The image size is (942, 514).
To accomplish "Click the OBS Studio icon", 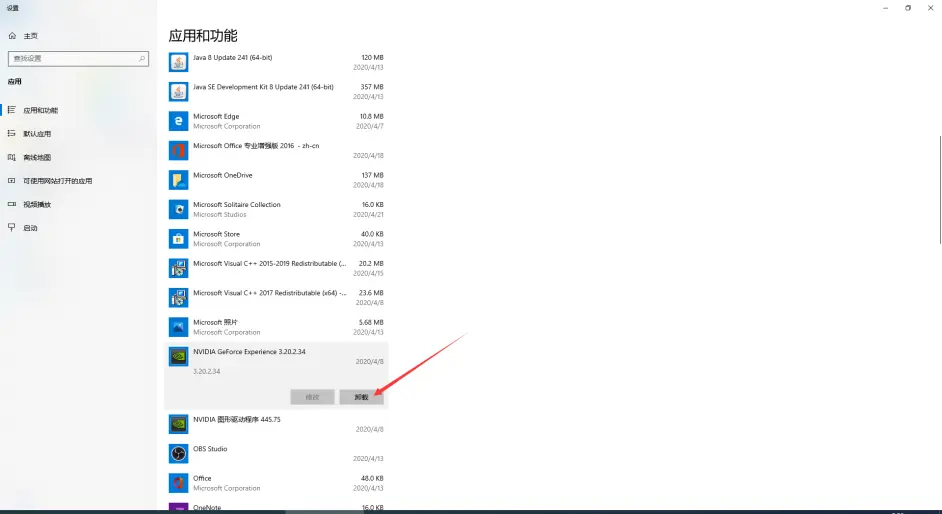I will point(178,454).
